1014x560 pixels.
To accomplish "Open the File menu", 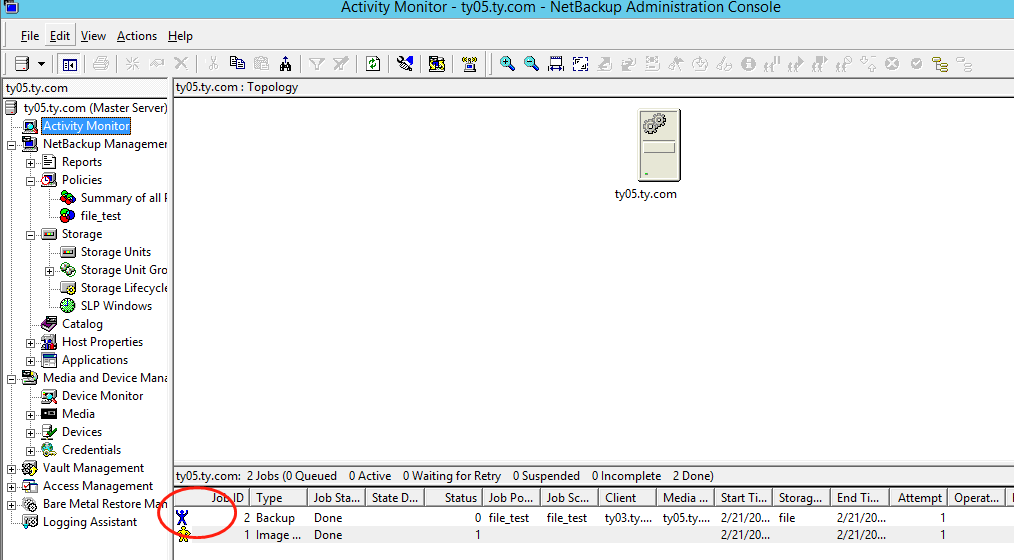I will coord(30,36).
